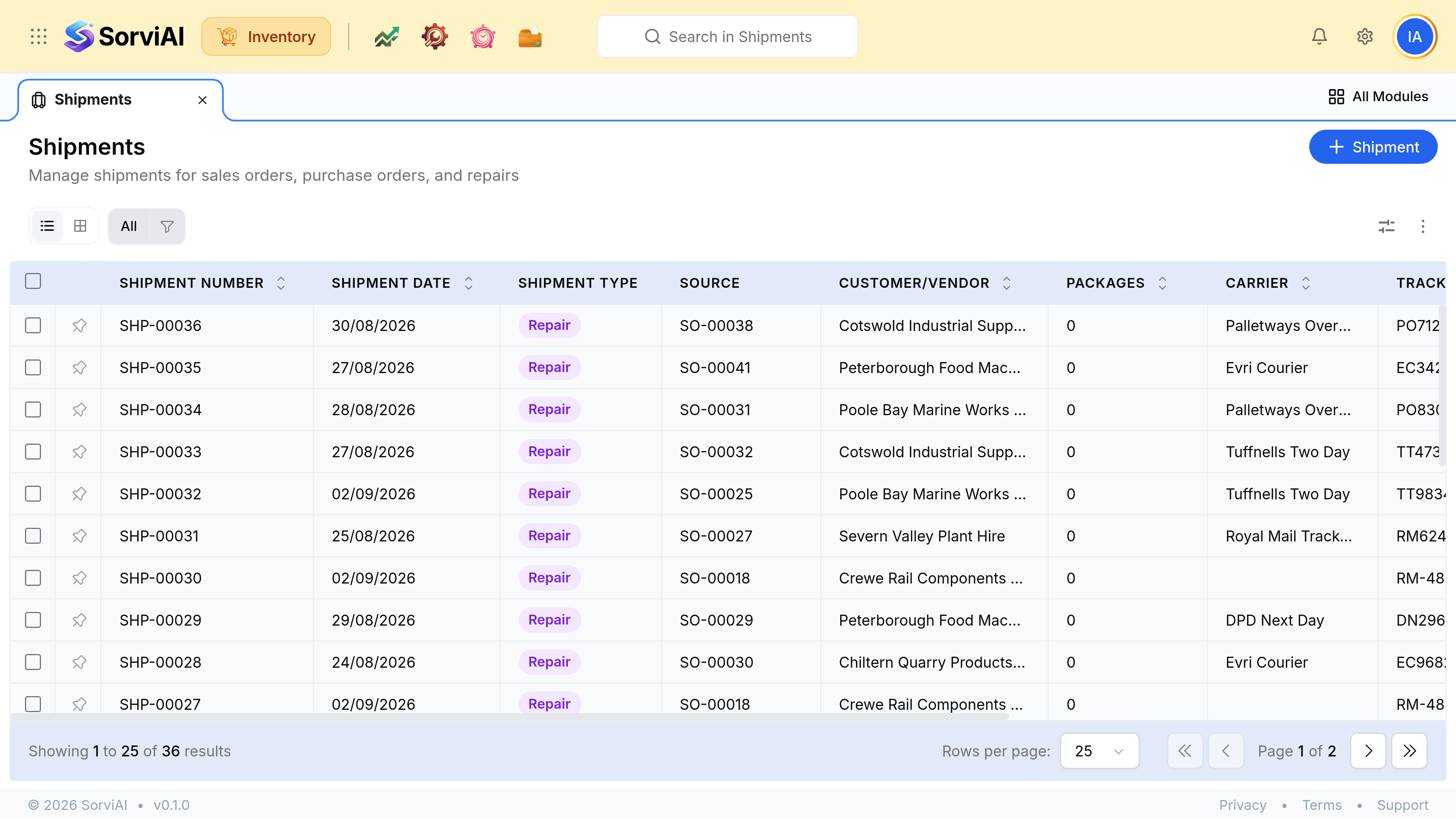Pin shipment SHP-00029
This screenshot has height=819, width=1456.
pyautogui.click(x=79, y=620)
